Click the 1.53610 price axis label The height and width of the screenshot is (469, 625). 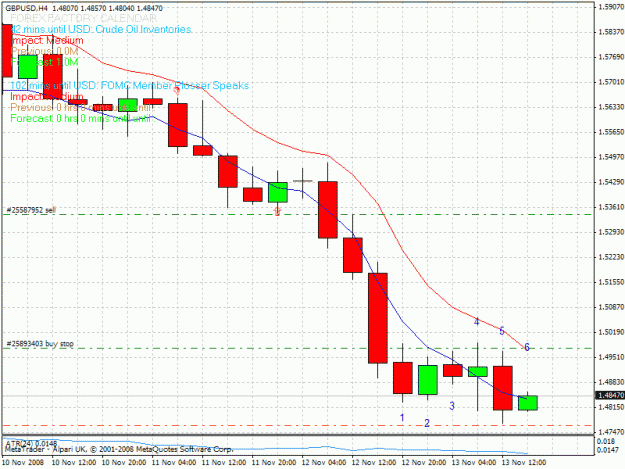[611, 207]
